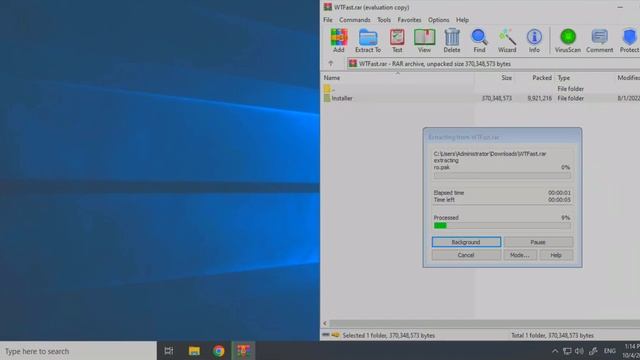Click the taskbar clock
The image size is (640, 360).
pyautogui.click(x=632, y=351)
